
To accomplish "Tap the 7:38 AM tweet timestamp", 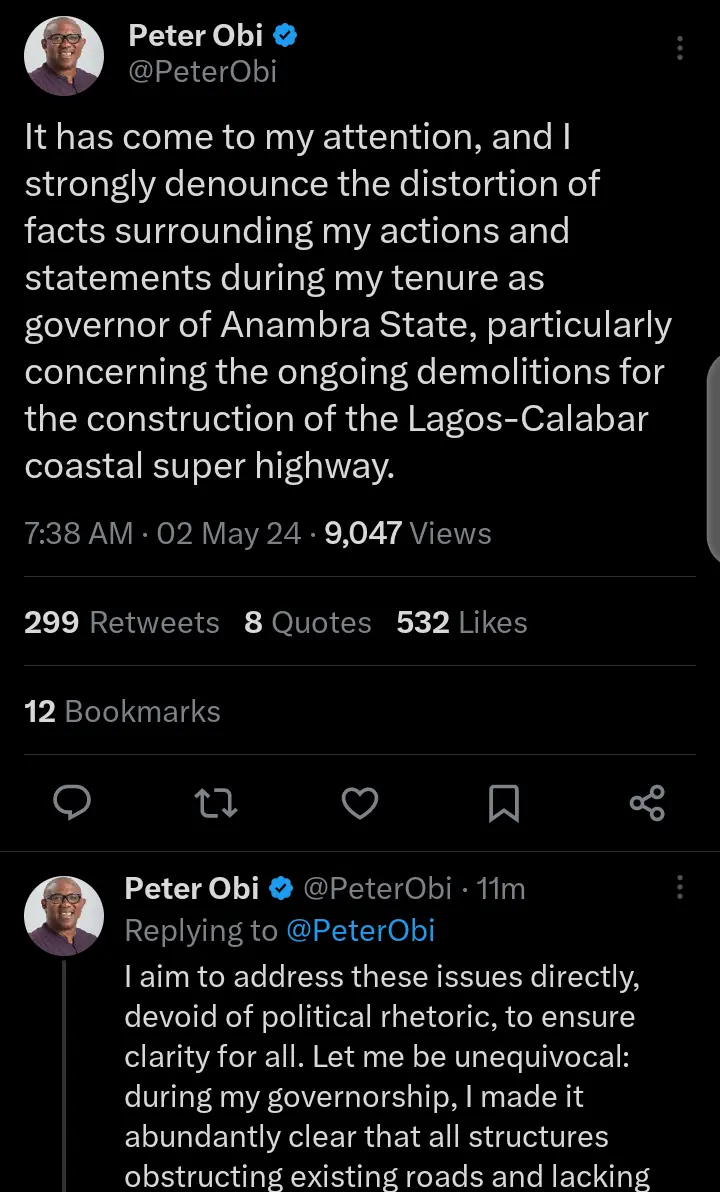I will [79, 533].
